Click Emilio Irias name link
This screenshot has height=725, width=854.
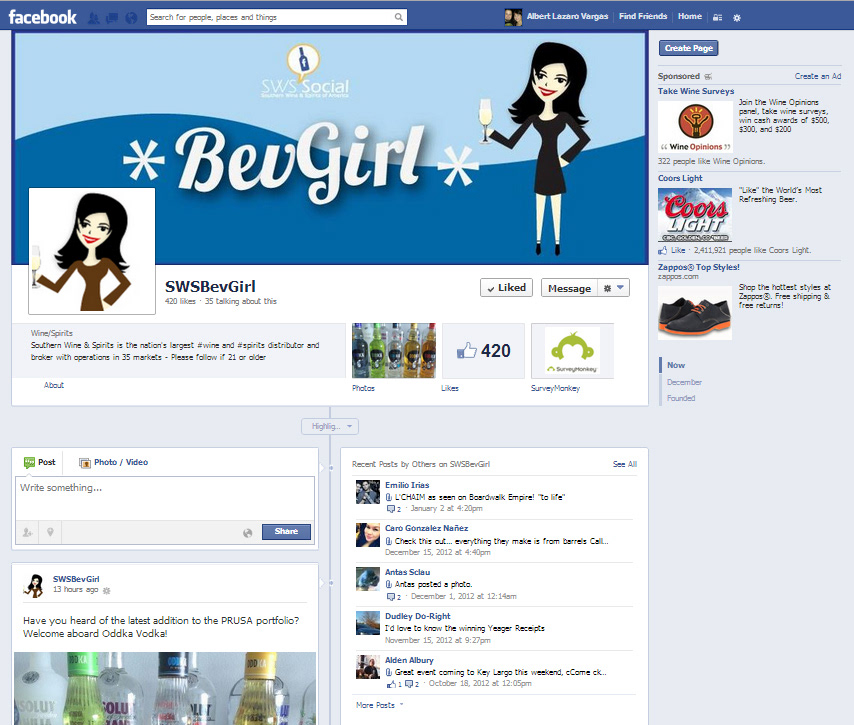coord(407,485)
